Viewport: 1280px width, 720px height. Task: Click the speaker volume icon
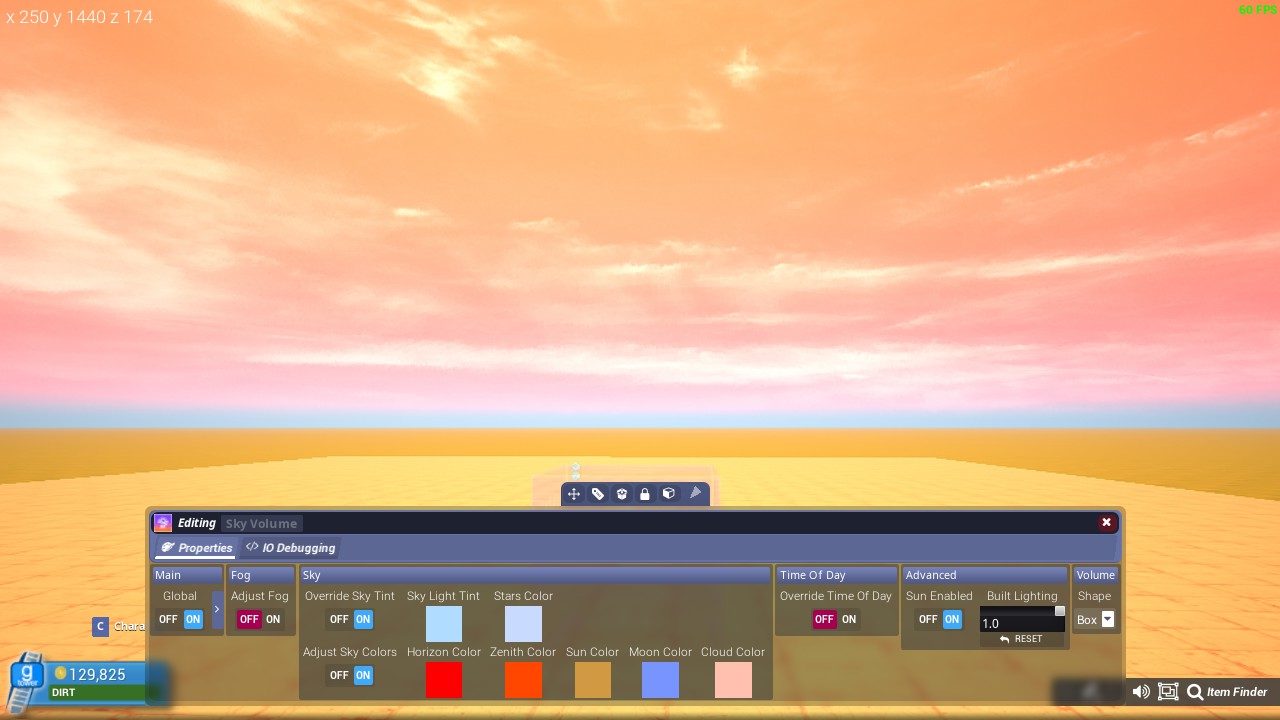[x=1140, y=692]
